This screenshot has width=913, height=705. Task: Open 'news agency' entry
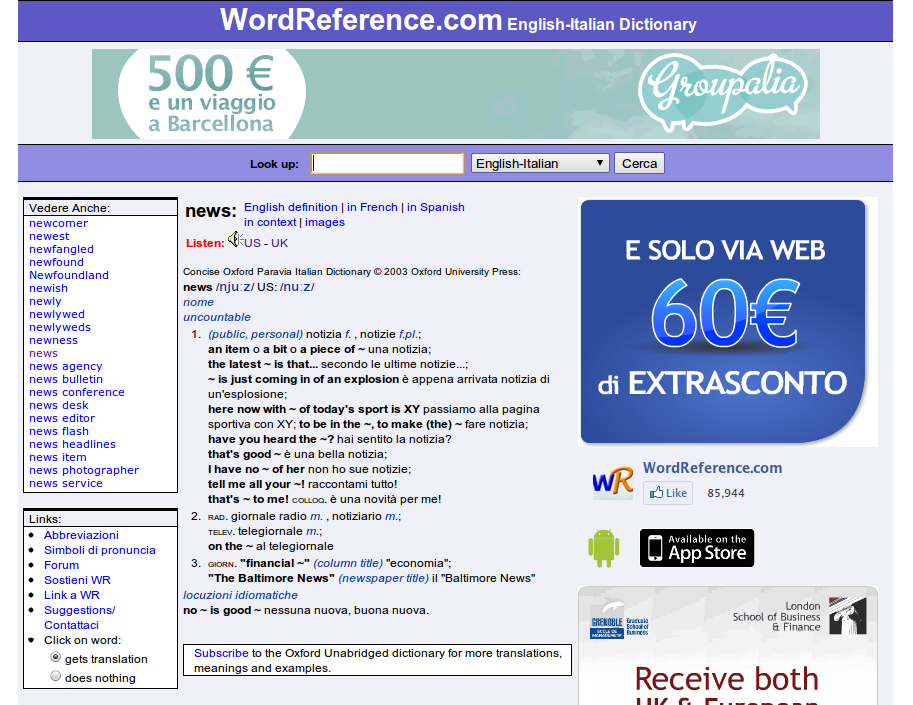coord(66,366)
